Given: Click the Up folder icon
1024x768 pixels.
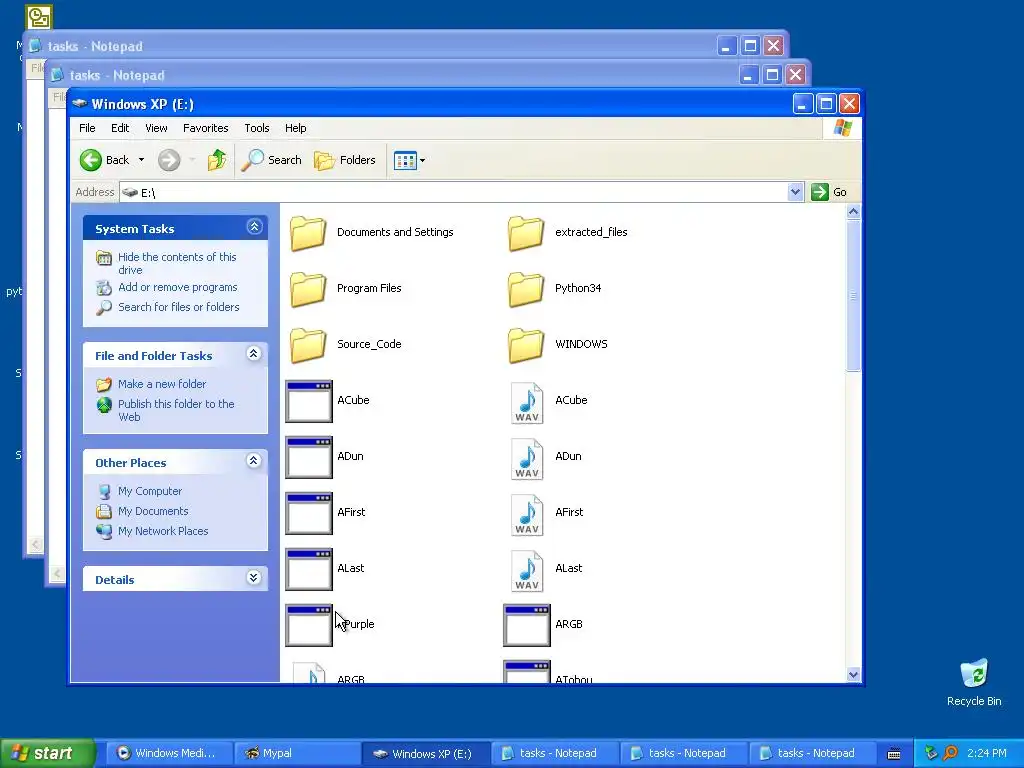Looking at the screenshot, I should [x=217, y=160].
